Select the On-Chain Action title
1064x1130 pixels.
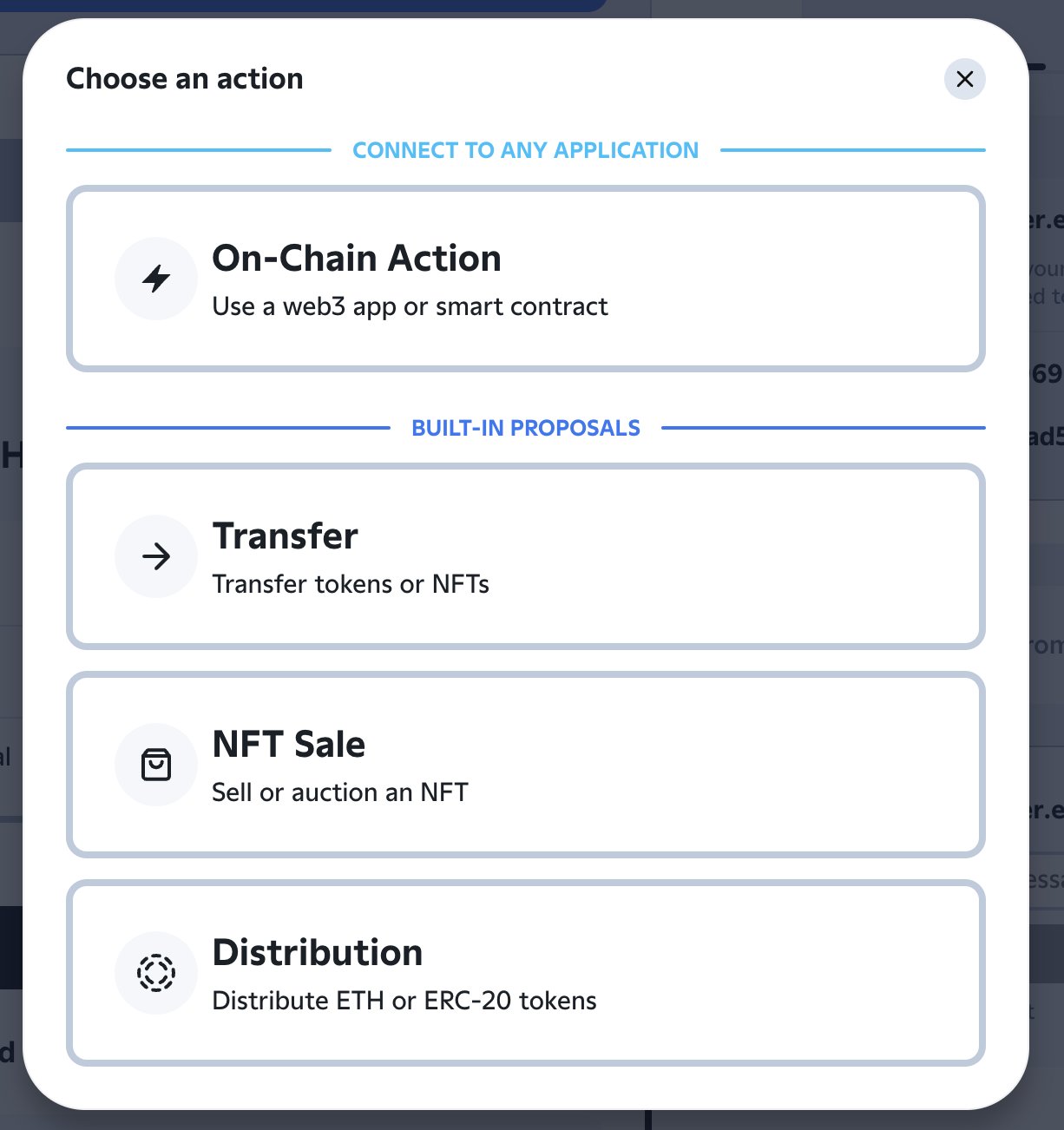(x=357, y=259)
